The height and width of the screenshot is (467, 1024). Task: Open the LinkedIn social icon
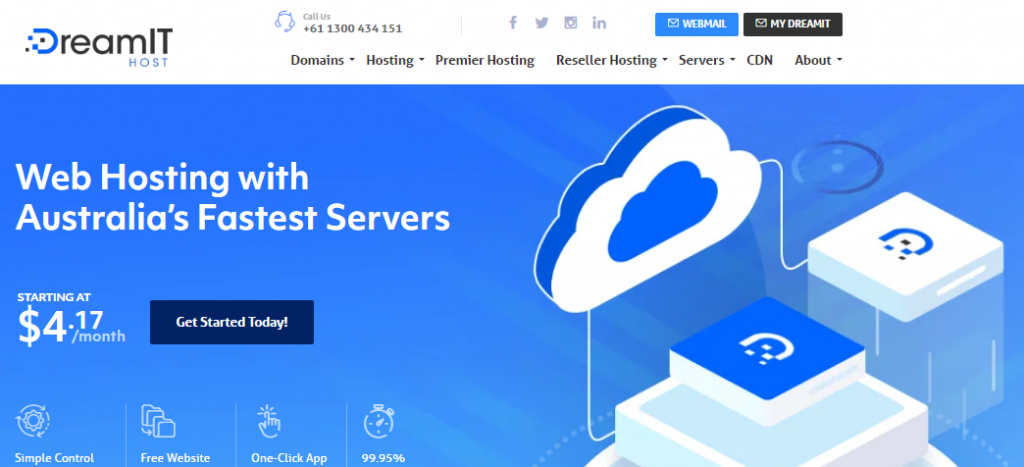pyautogui.click(x=599, y=23)
